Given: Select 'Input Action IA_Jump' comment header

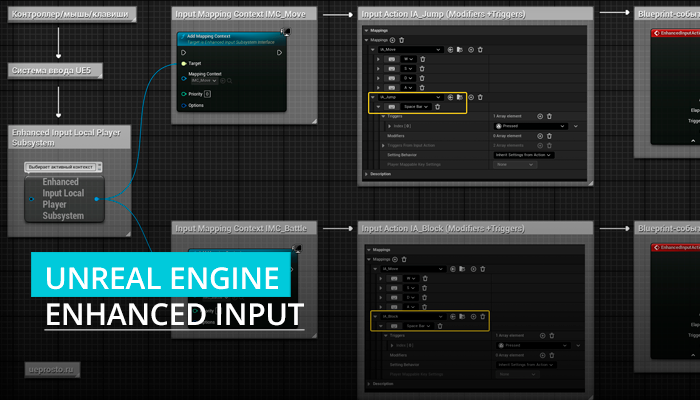Looking at the screenshot, I should 475,14.
